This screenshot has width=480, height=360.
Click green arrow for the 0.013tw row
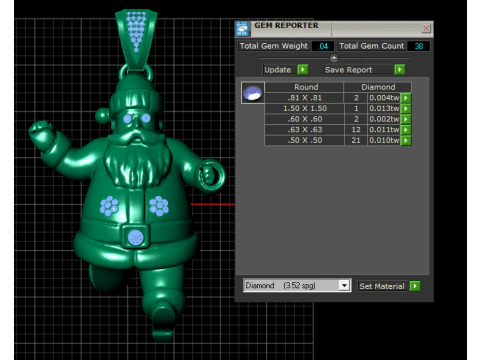(406, 108)
